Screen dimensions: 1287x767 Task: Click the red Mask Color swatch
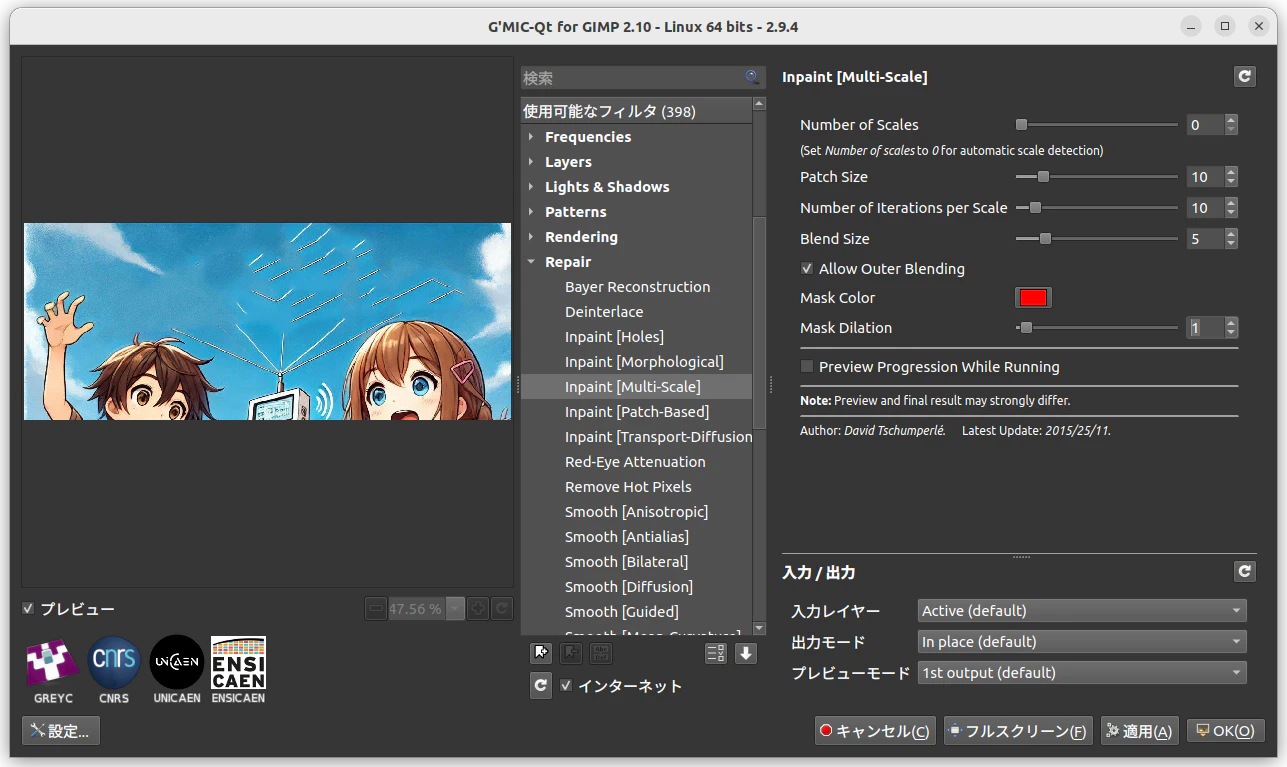(x=1033, y=298)
